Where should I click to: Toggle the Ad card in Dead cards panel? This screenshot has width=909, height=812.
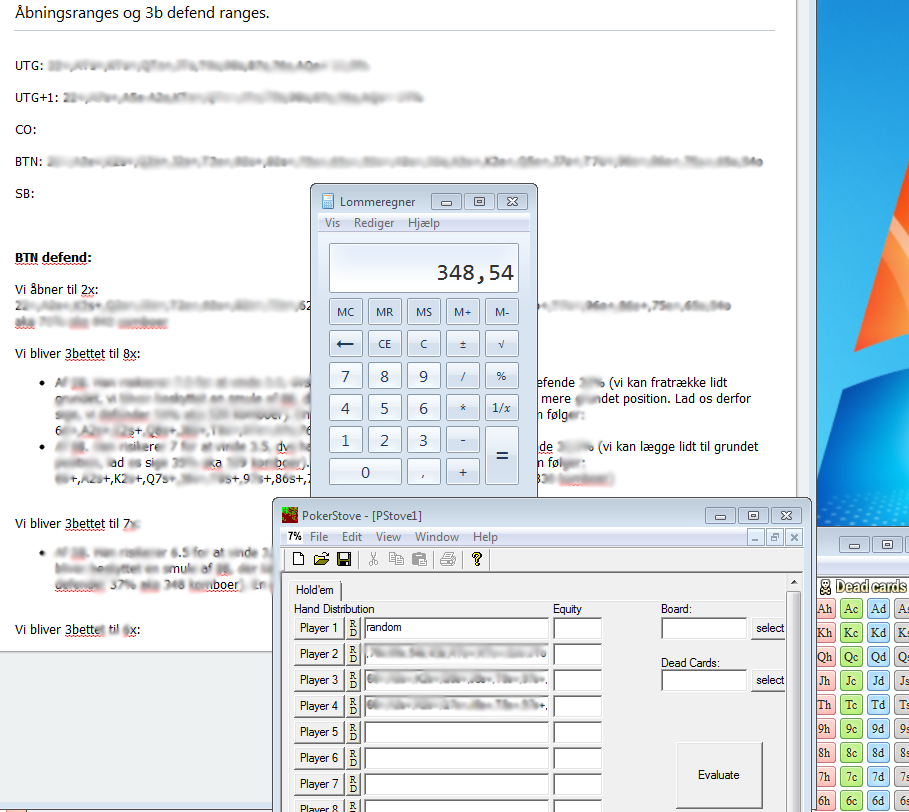[878, 609]
